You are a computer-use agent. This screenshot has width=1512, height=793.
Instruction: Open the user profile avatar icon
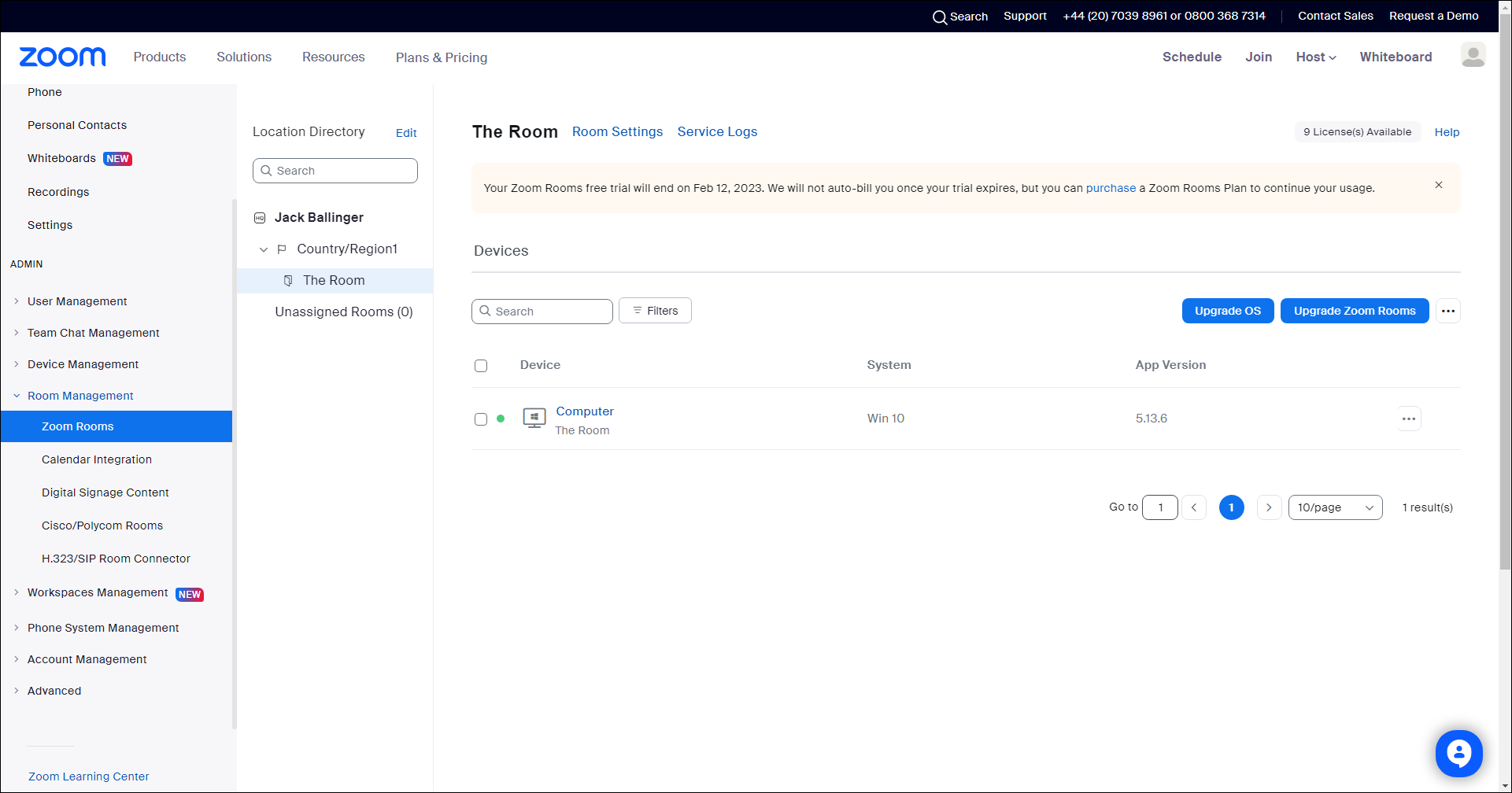(1473, 55)
